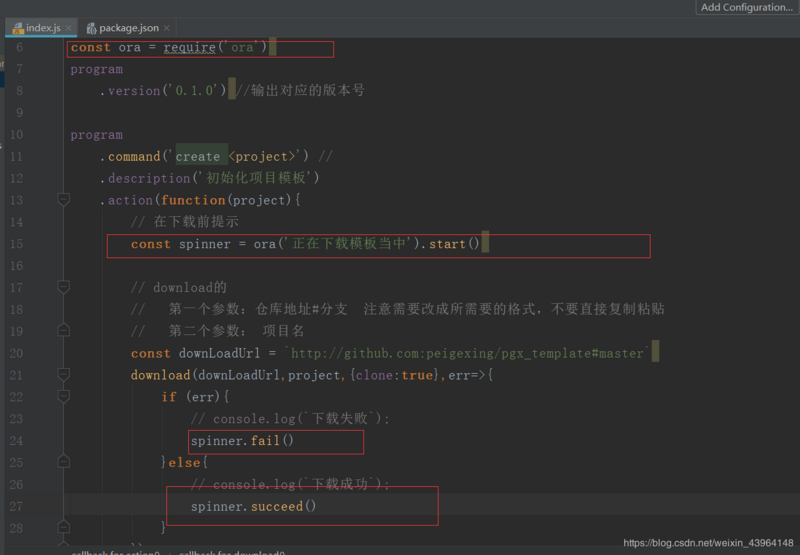800x555 pixels.
Task: Click line number 20 in the gutter
Action: pos(16,353)
